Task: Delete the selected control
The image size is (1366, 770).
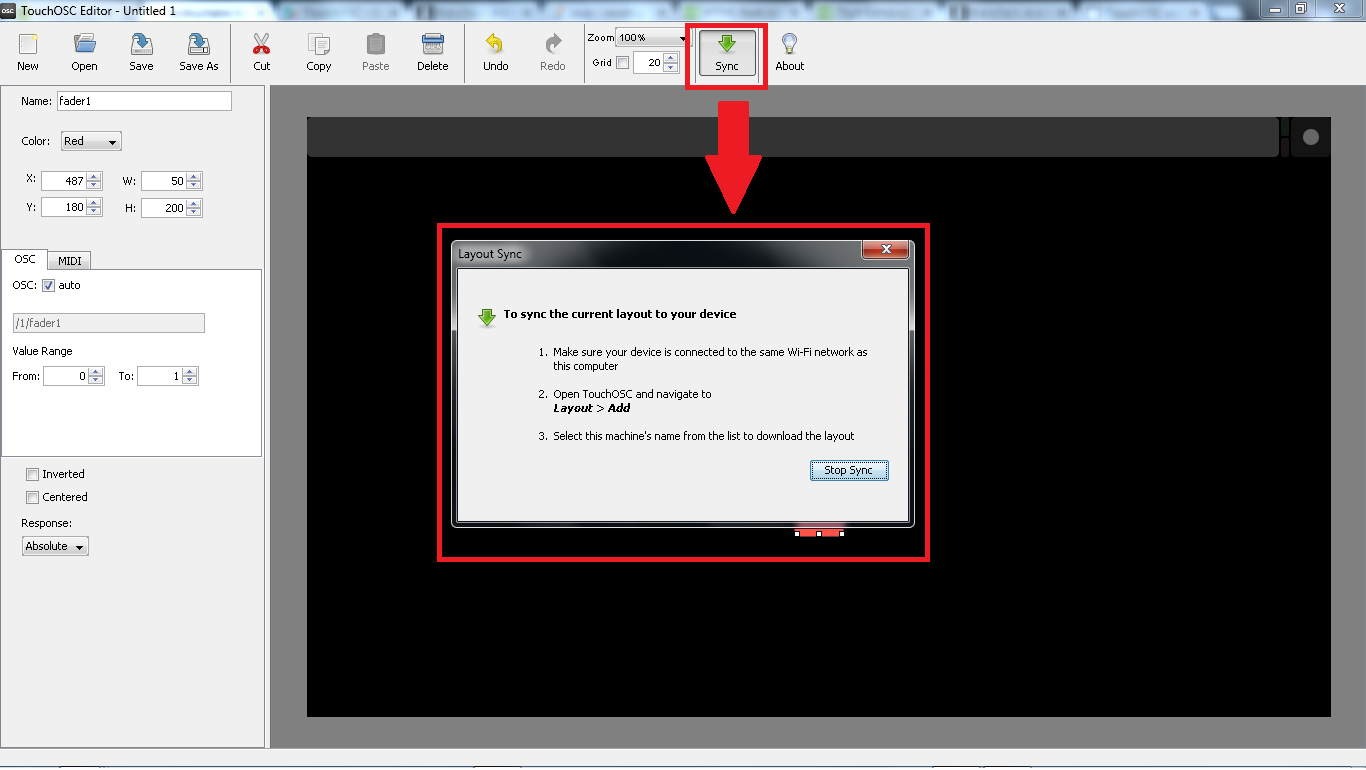Action: [433, 53]
